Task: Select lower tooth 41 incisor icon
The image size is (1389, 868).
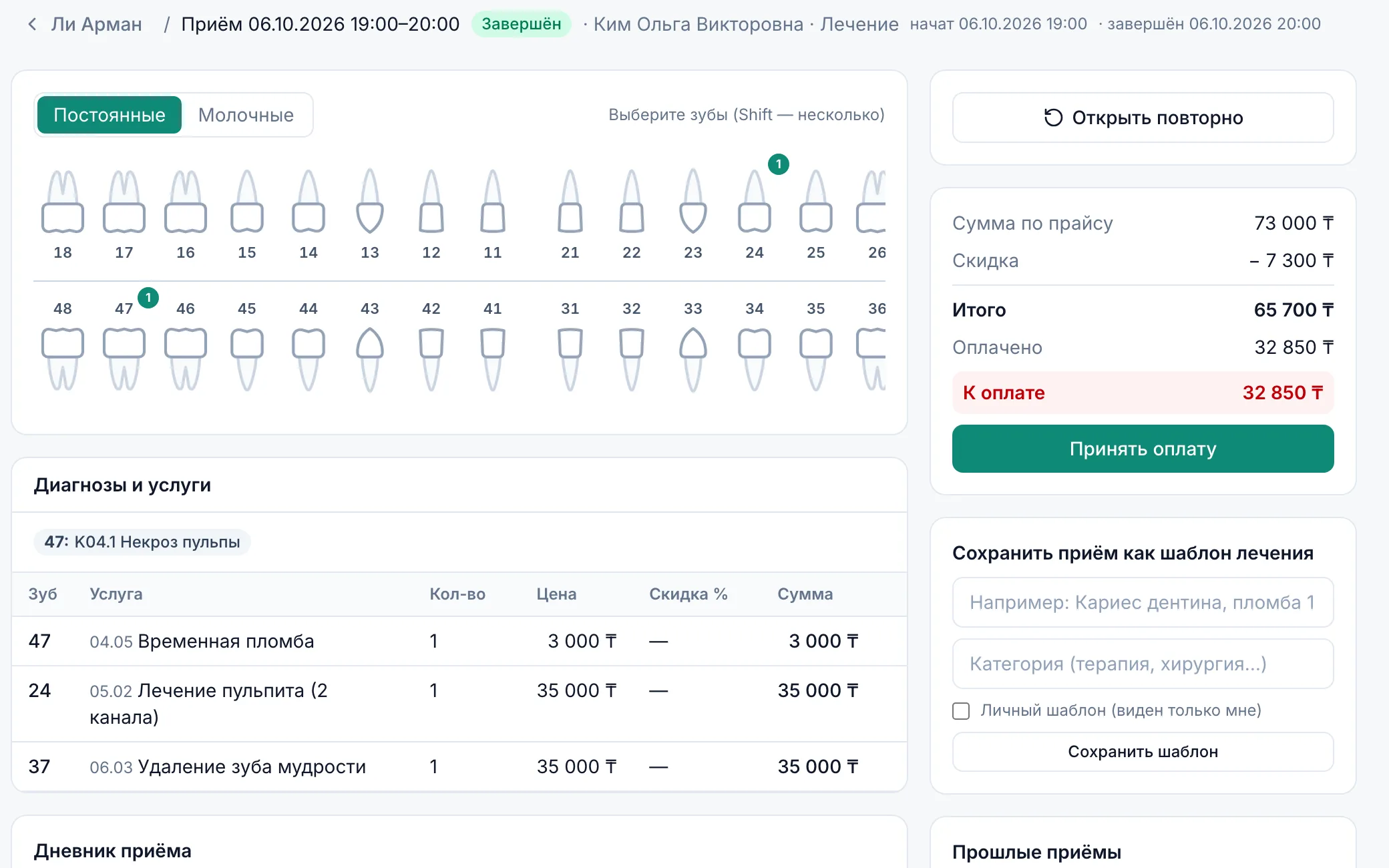Action: 493,359
